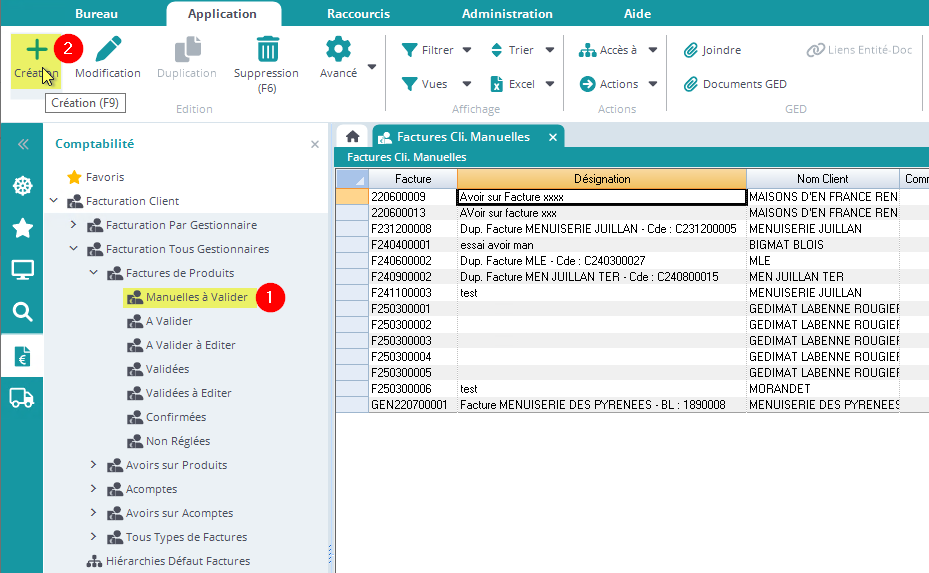The image size is (929, 573).
Task: Expand the Avoirs sur Produits node
Action: (x=93, y=465)
